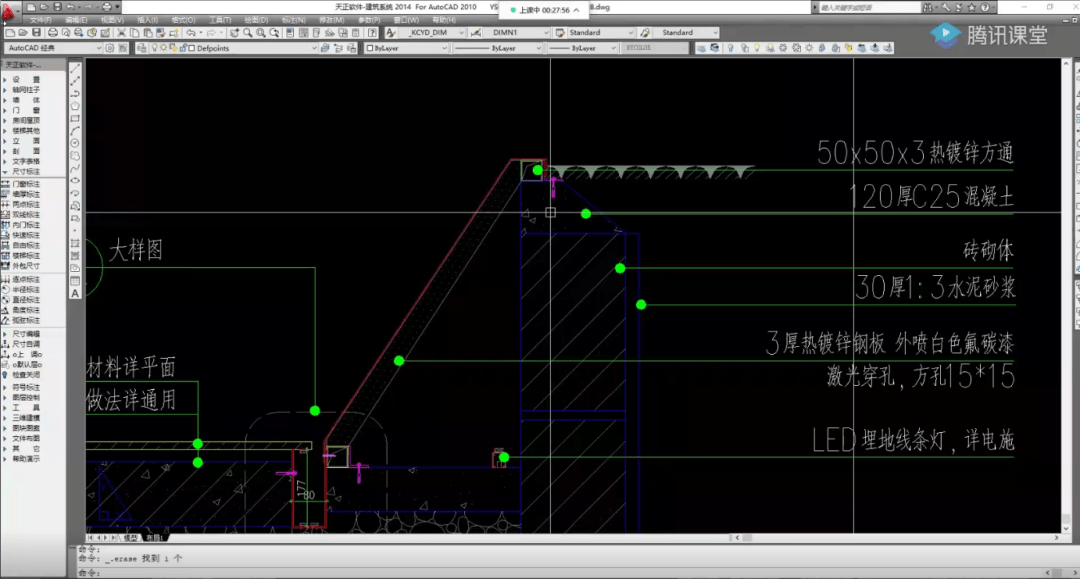The image size is (1080, 579).
Task: Open the 插入(I) menu
Action: pyautogui.click(x=147, y=20)
